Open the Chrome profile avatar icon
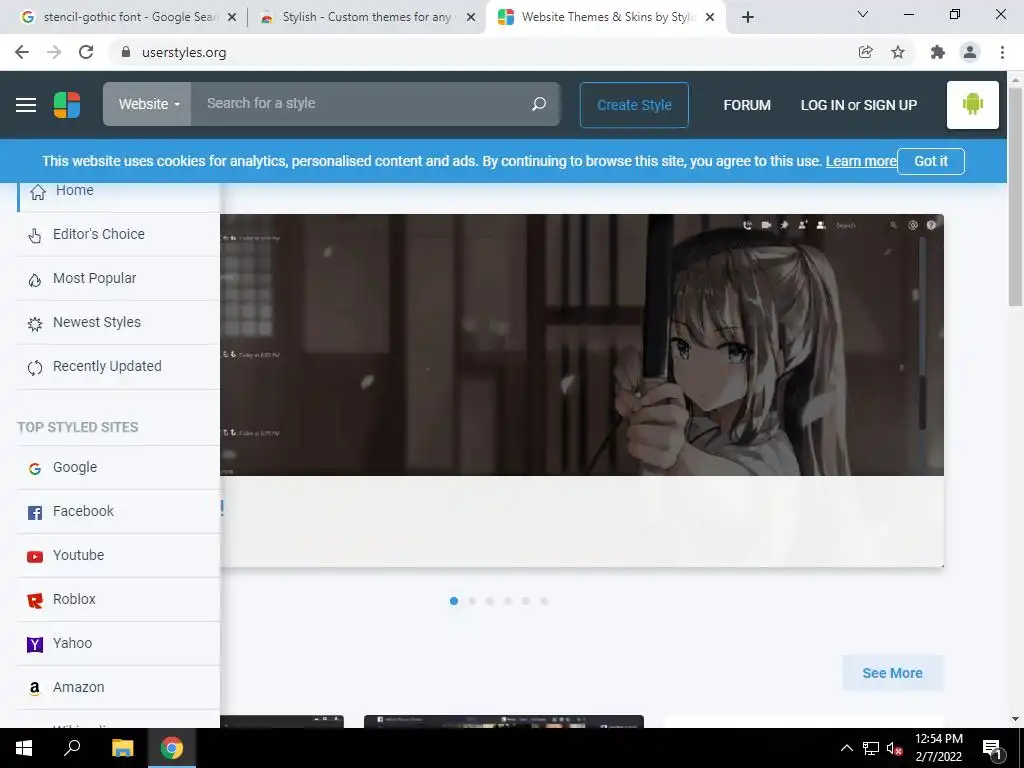This screenshot has width=1024, height=768. (970, 52)
